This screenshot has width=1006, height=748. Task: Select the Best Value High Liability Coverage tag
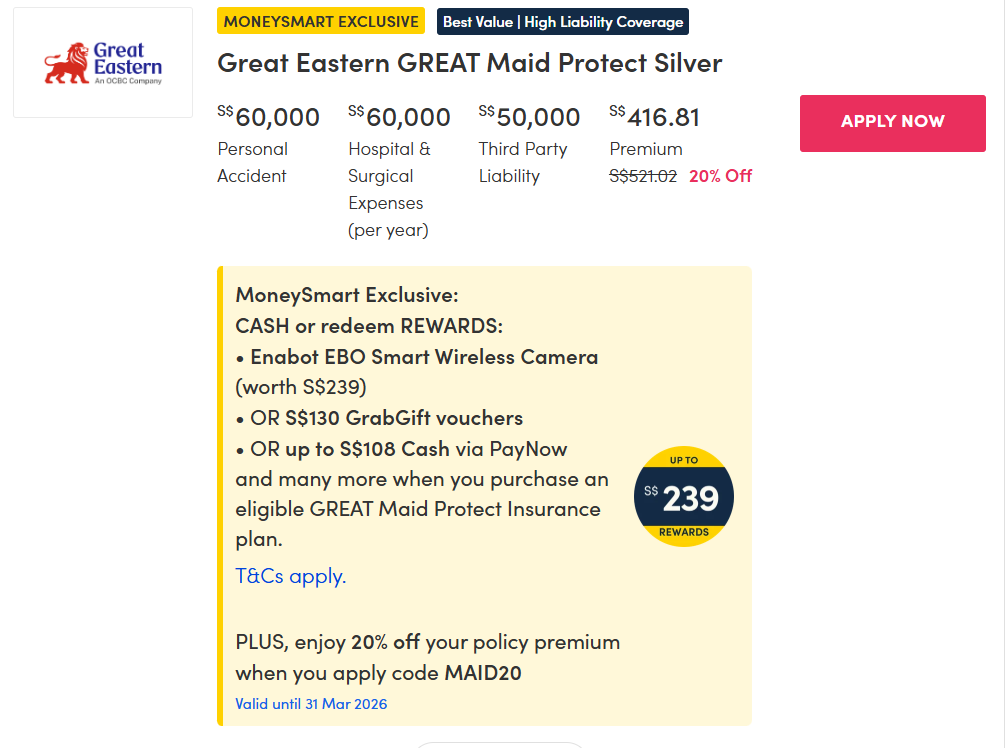tap(563, 22)
